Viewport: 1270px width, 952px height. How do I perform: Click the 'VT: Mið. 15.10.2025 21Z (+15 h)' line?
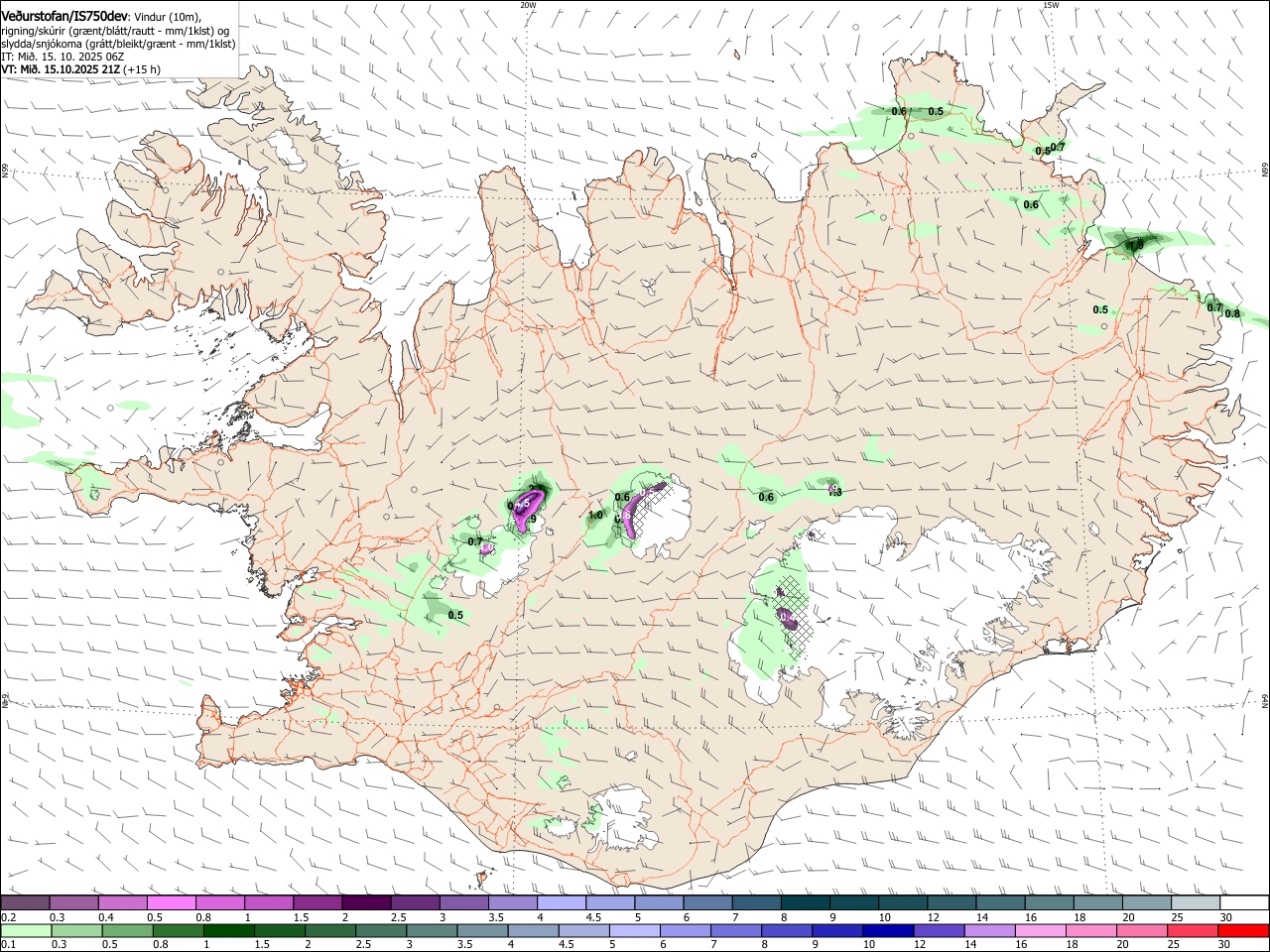pos(80,69)
